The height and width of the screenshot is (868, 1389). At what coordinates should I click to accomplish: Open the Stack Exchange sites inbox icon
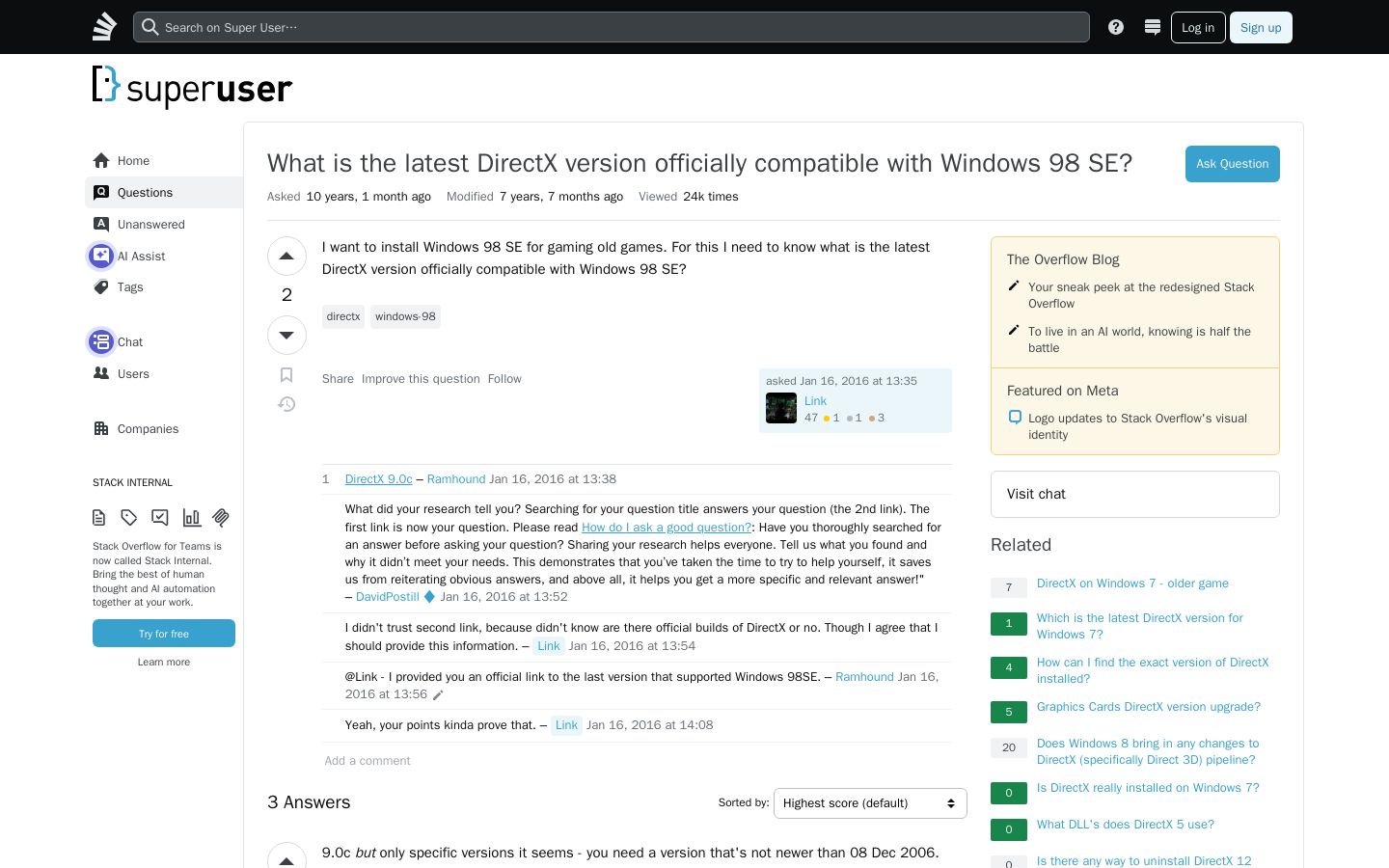[x=1152, y=27]
